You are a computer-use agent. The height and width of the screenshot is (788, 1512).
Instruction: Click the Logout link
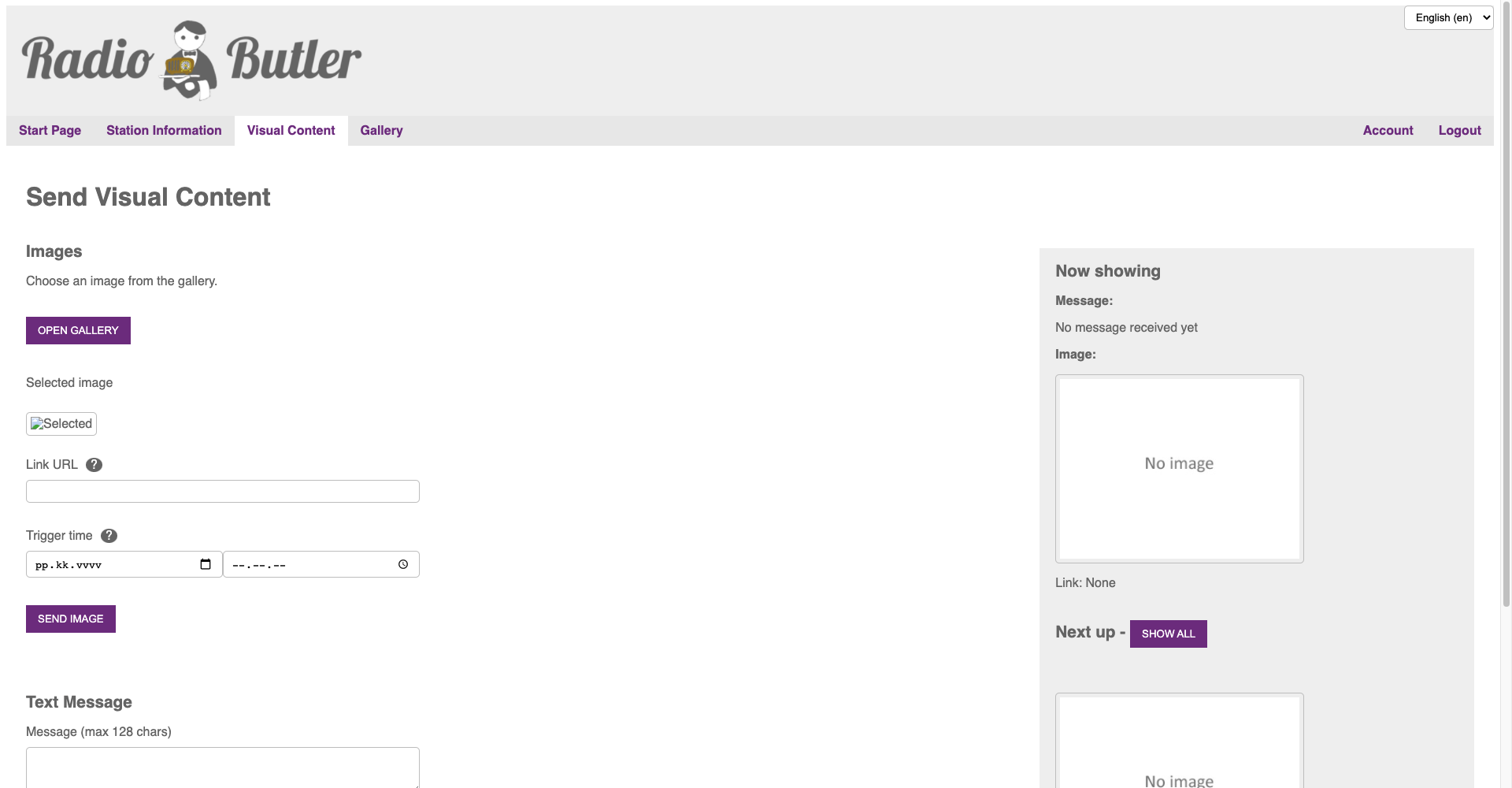pyautogui.click(x=1459, y=131)
